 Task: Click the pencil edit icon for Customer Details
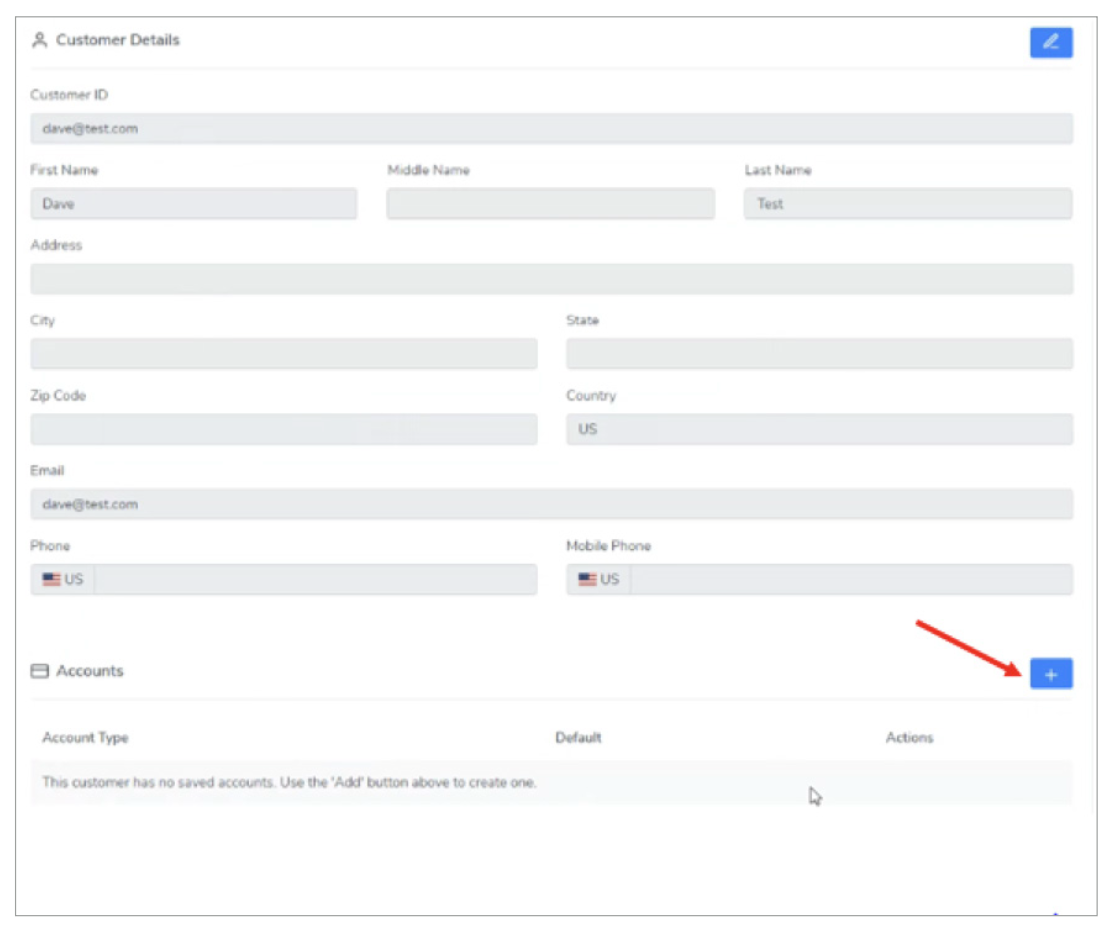[1050, 42]
